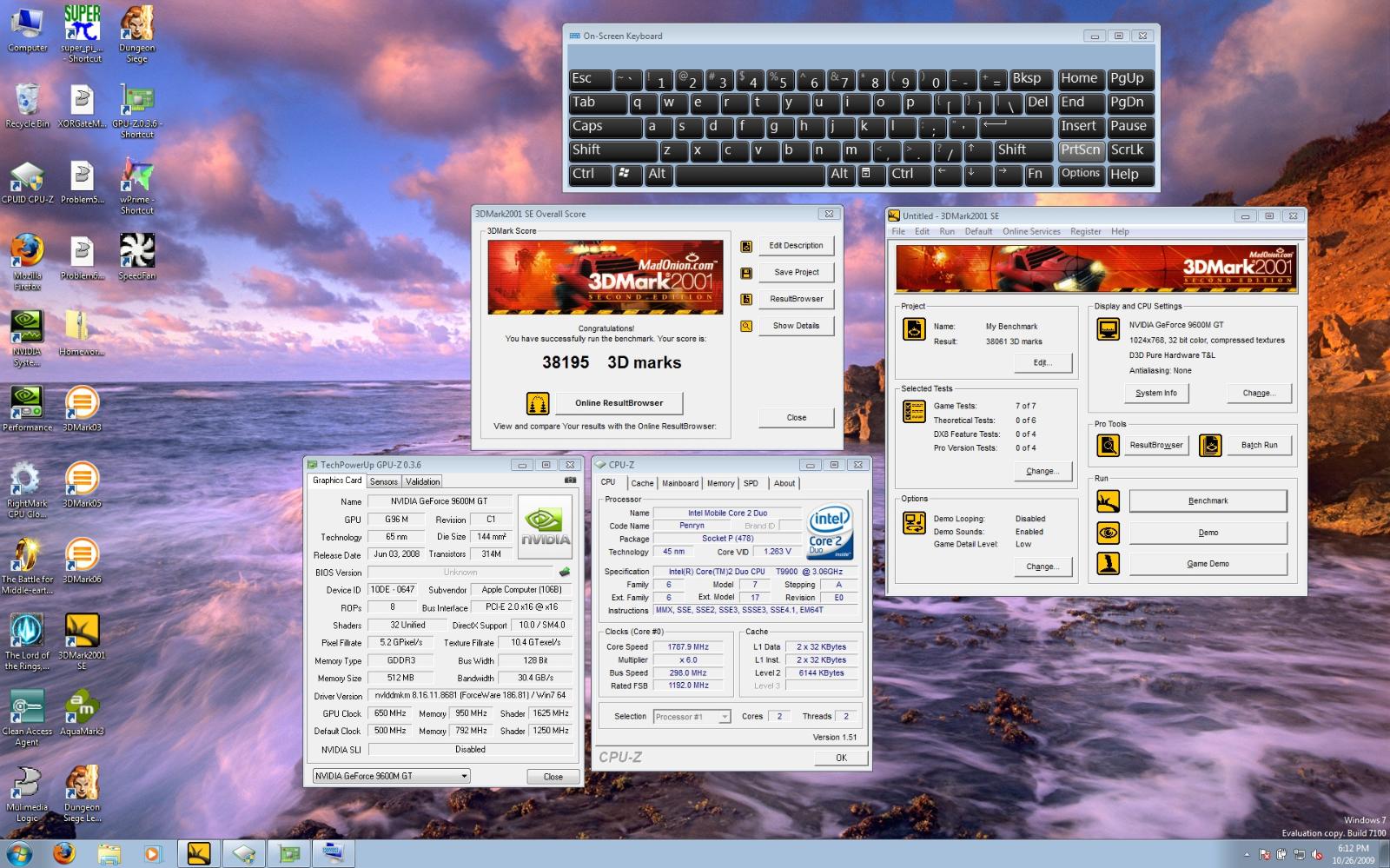Open the super_pi Shortcut desktop icon
The height and width of the screenshot is (868, 1390).
pyautogui.click(x=82, y=33)
